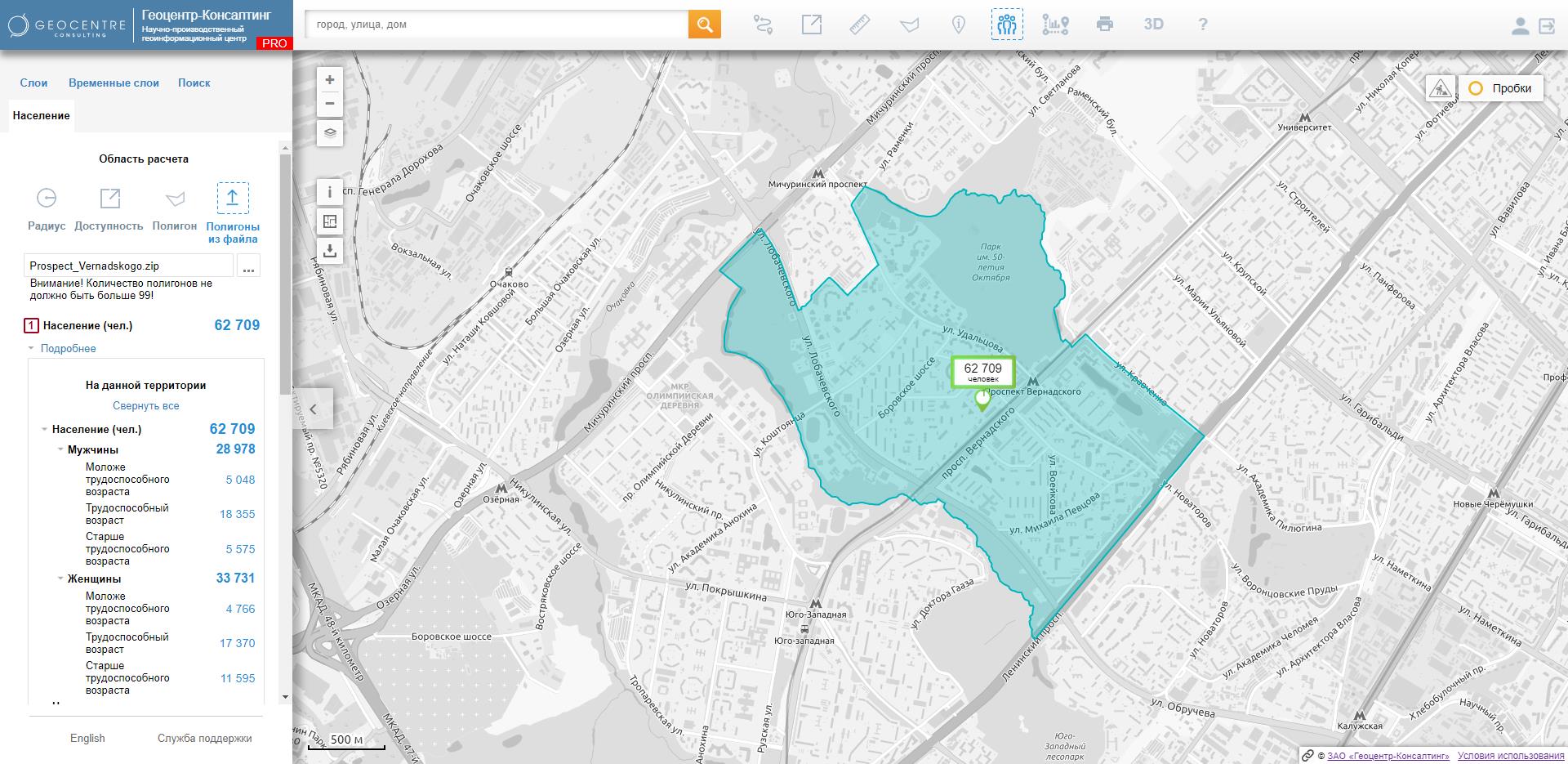Click the Свернуть все link
This screenshot has height=764, width=1568.
pos(146,405)
